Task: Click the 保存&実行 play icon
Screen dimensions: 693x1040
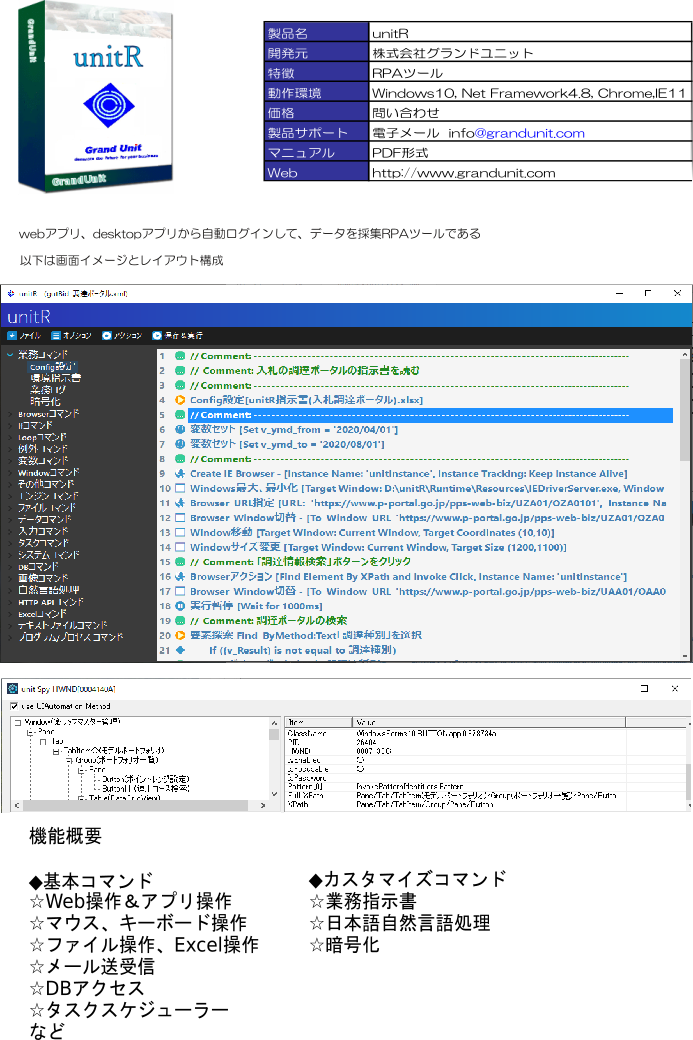Action: pyautogui.click(x=157, y=336)
